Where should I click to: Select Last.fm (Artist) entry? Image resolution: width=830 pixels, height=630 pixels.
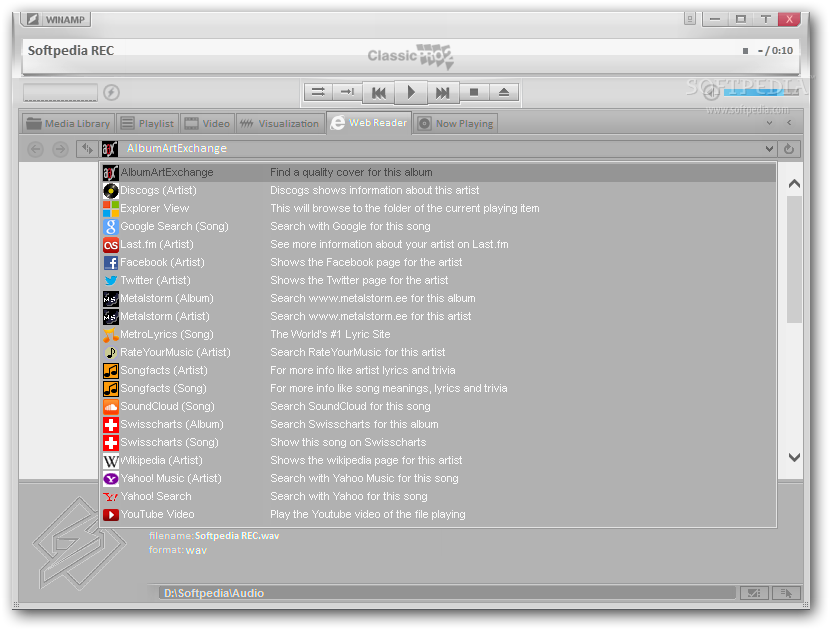[439, 245]
